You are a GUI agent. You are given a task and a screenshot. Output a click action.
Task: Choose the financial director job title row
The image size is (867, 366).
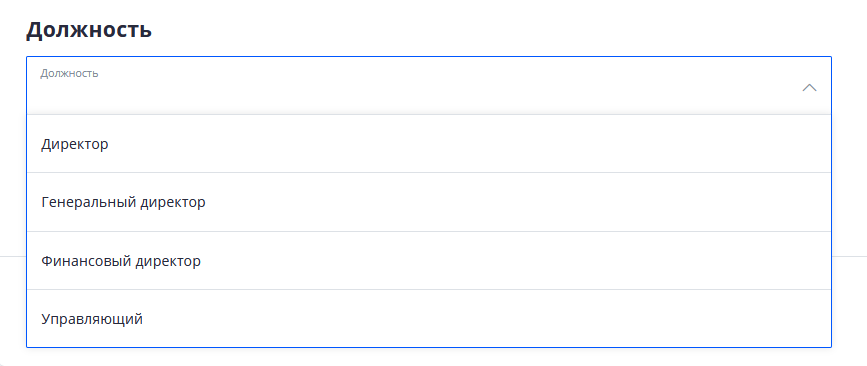[x=429, y=260]
